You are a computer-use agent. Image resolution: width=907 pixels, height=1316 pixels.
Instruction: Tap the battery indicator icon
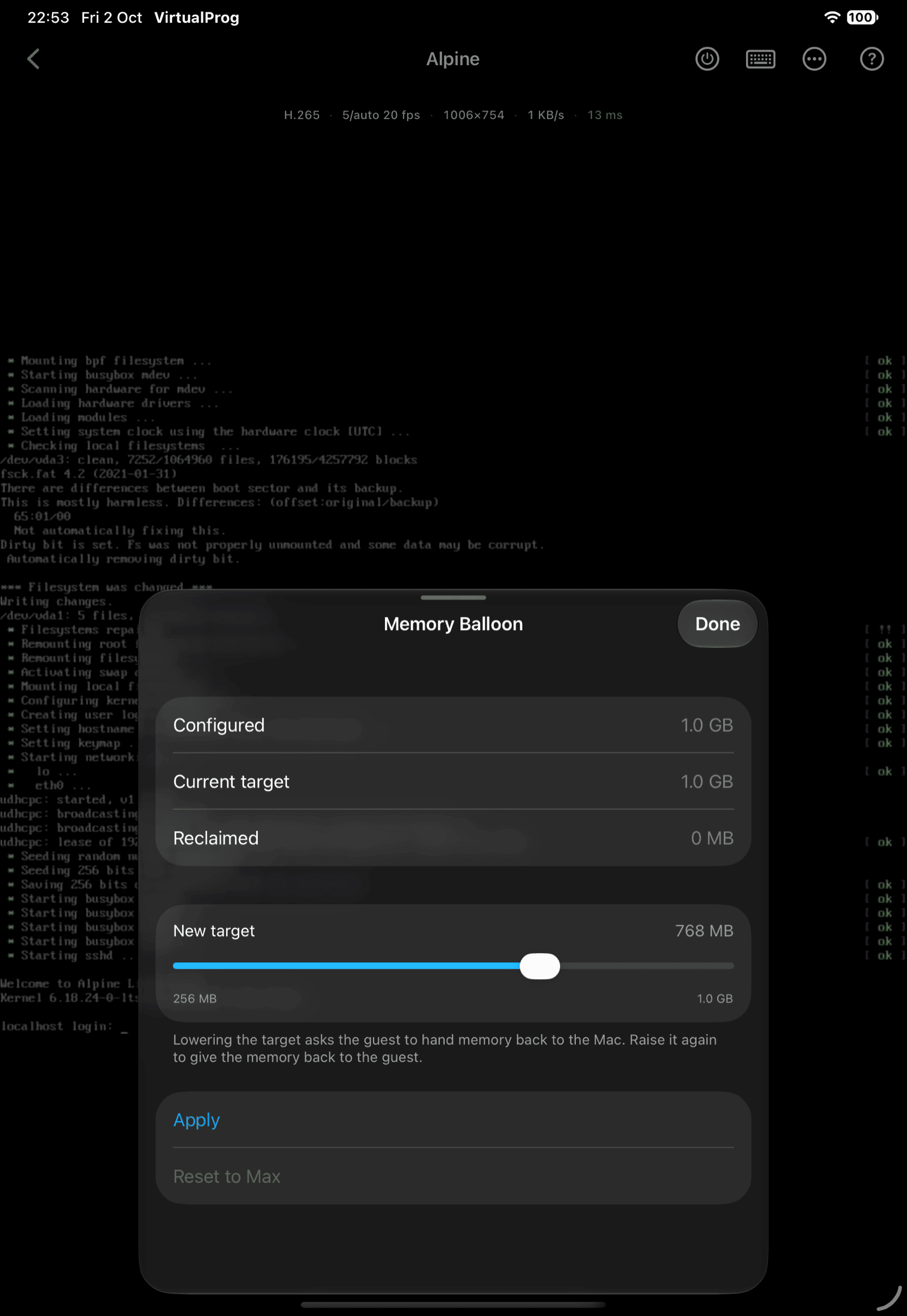click(x=862, y=18)
